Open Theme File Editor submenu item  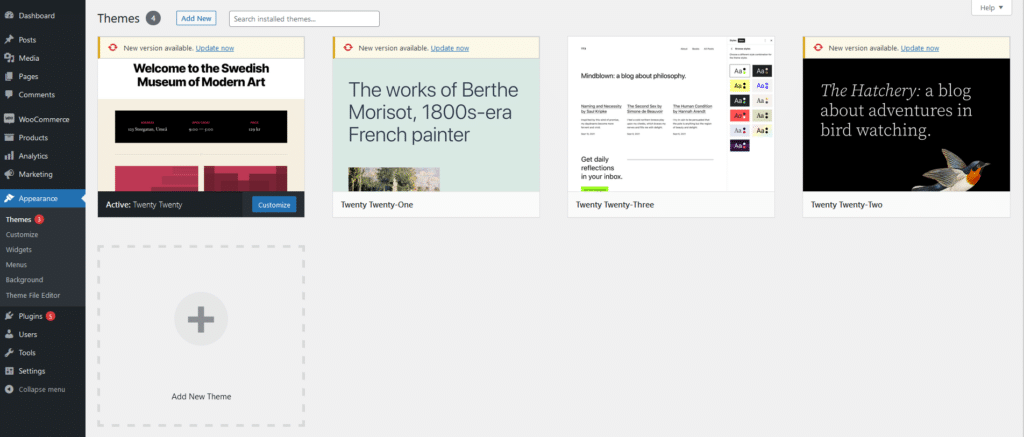(x=33, y=295)
